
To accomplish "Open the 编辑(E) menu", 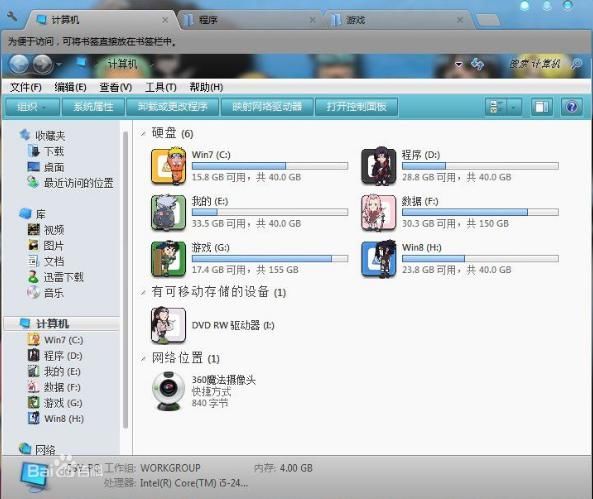I will pos(70,87).
